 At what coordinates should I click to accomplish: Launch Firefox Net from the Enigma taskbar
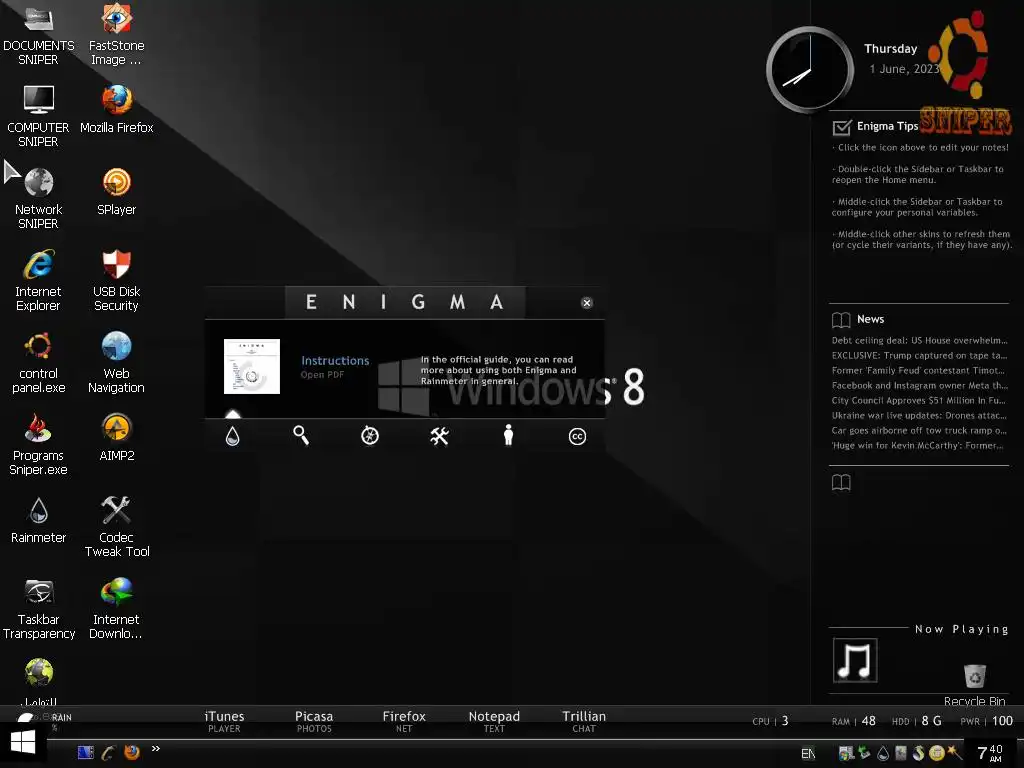point(404,721)
